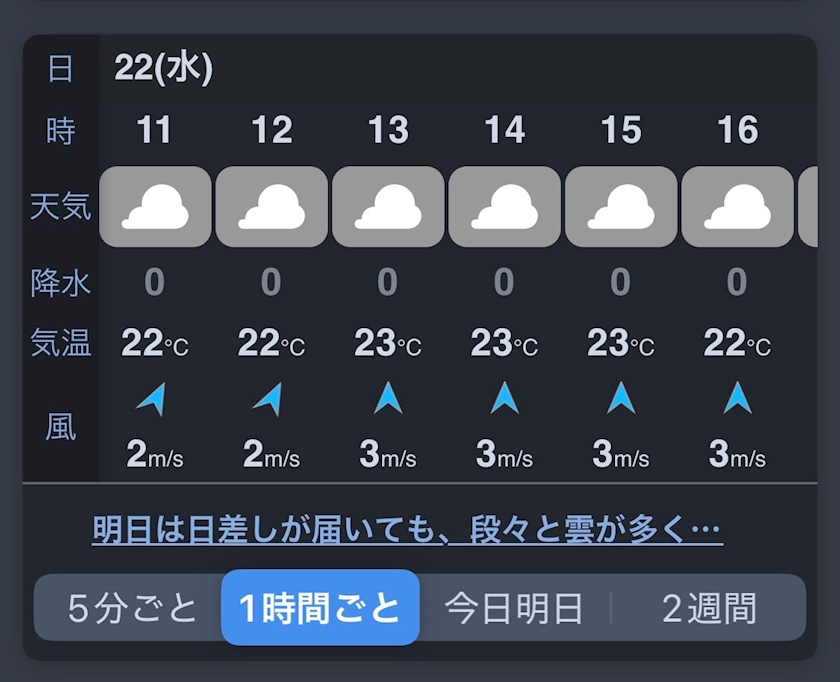Click the 23°C temperature at 13 o'clock
This screenshot has width=840, height=682.
(388, 343)
